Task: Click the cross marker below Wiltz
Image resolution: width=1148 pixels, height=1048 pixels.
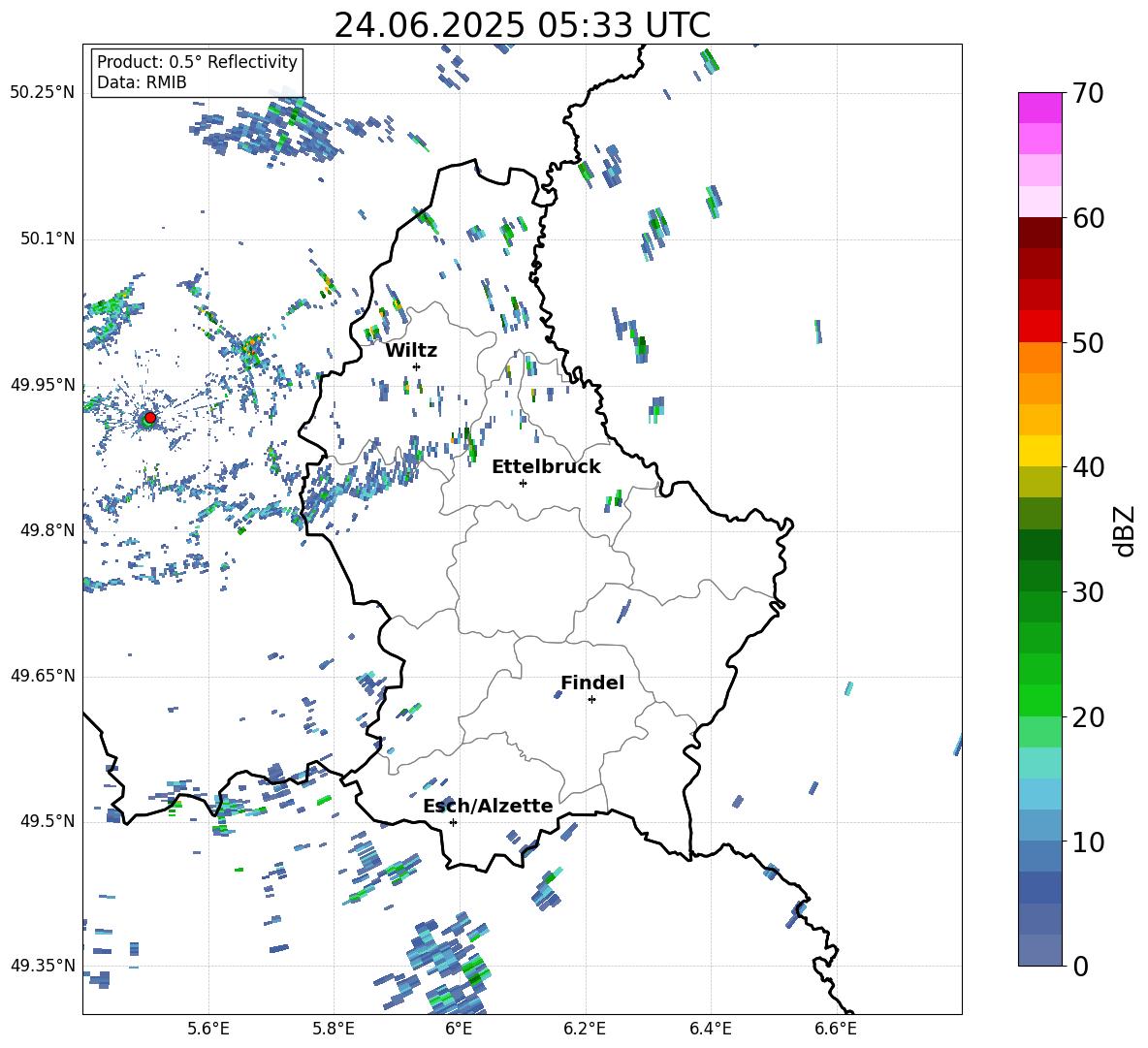Action: tap(417, 366)
